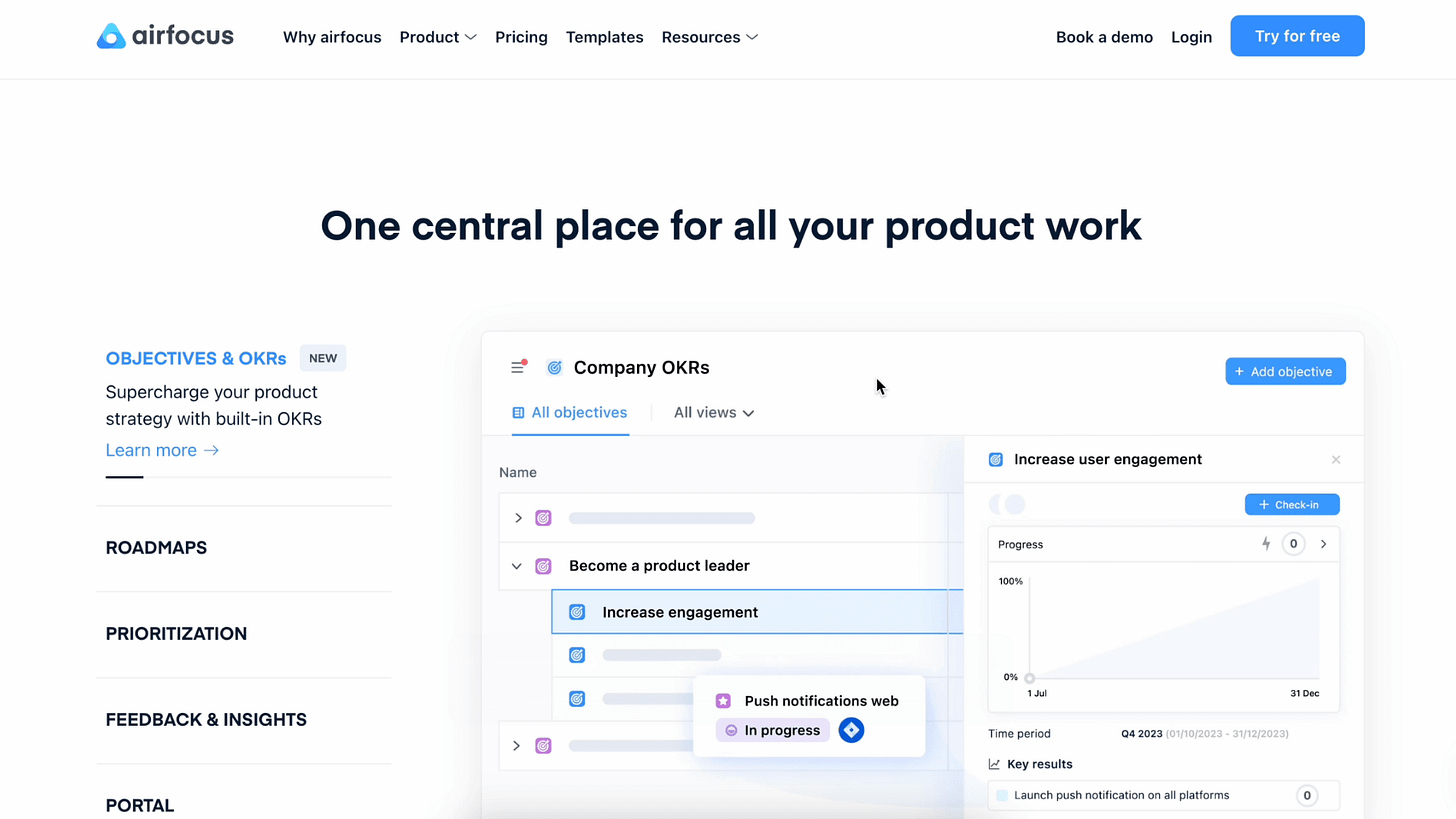This screenshot has width=1456, height=819.
Task: Click the Login link
Action: click(1191, 37)
